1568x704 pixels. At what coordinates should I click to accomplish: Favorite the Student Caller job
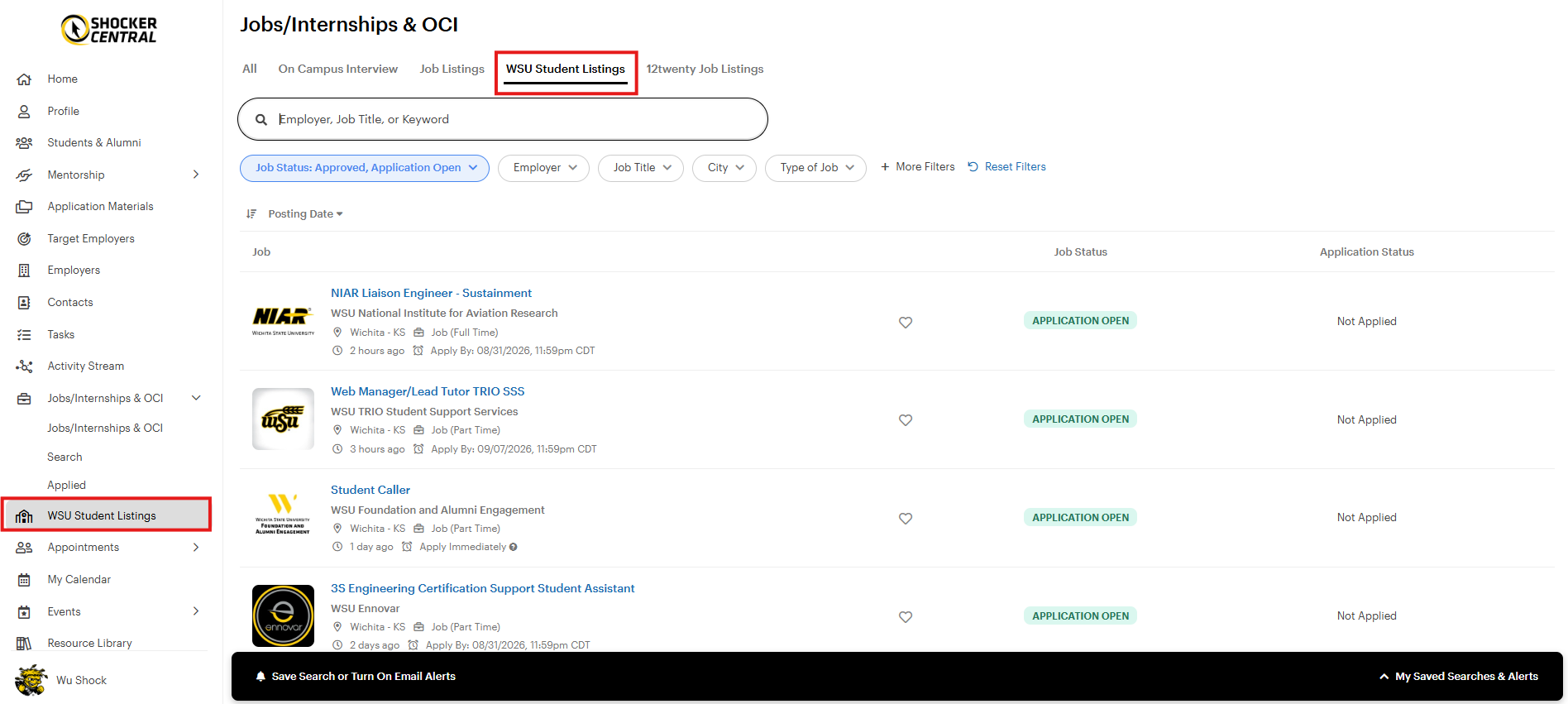[906, 519]
